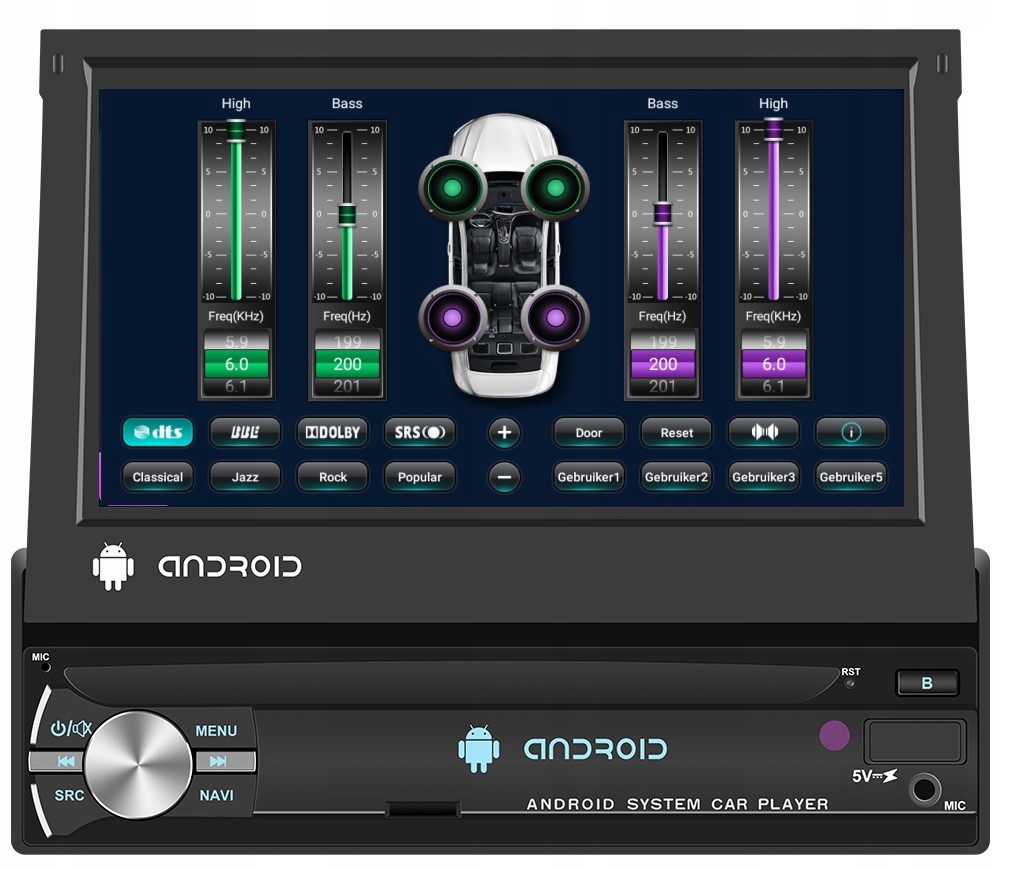The width and height of the screenshot is (1013, 869).
Task: Click the white Android robot logo
Action: [113, 567]
